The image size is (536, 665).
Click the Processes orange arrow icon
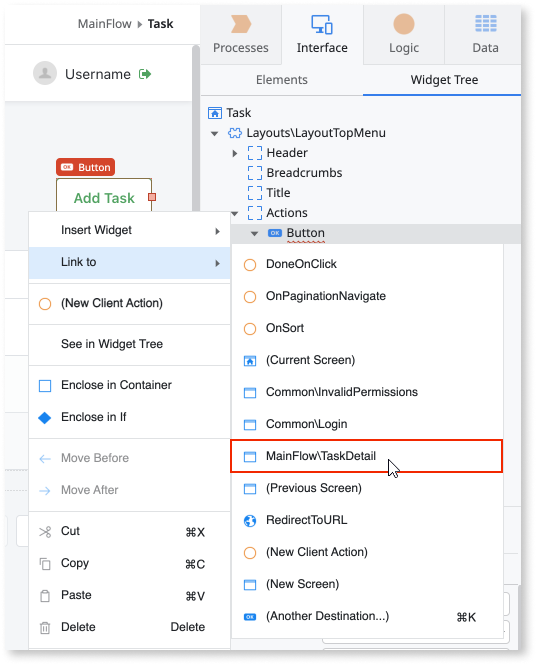point(241,24)
